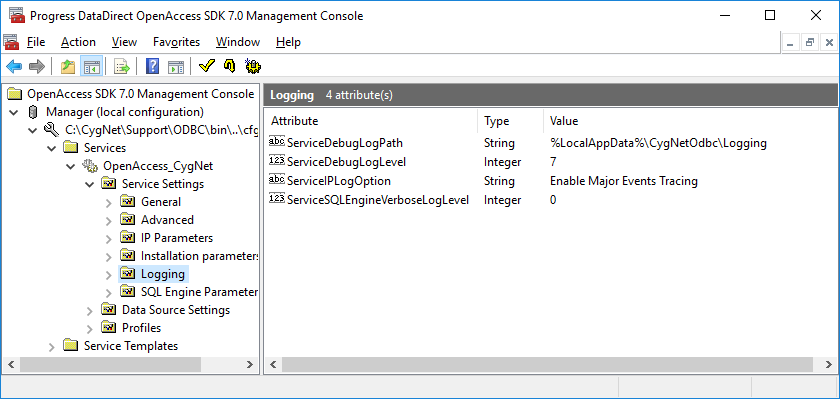
Task: Expand the Installation parameters node
Action: coord(109,257)
